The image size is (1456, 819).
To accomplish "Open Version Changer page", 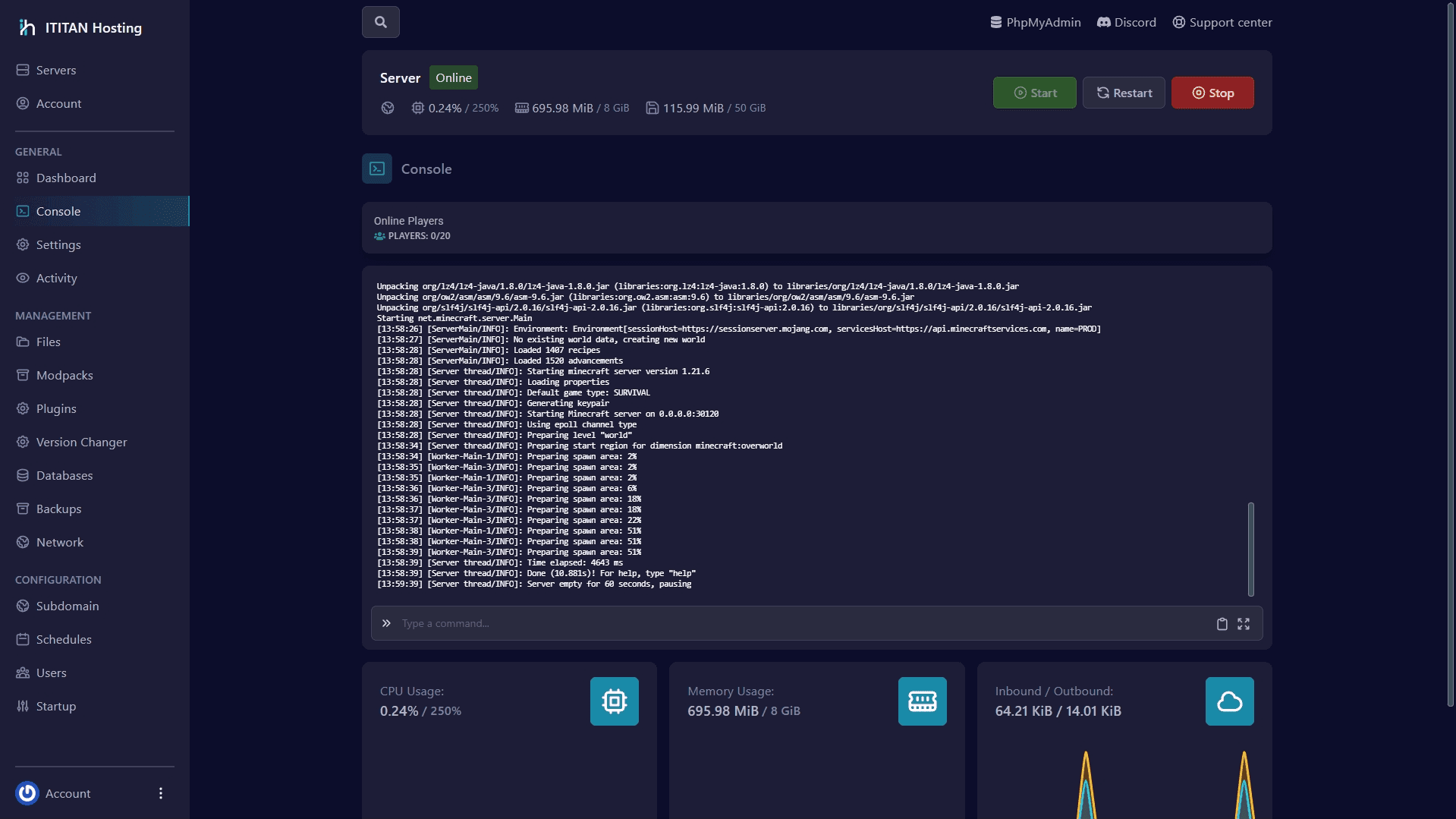I will [x=95, y=442].
